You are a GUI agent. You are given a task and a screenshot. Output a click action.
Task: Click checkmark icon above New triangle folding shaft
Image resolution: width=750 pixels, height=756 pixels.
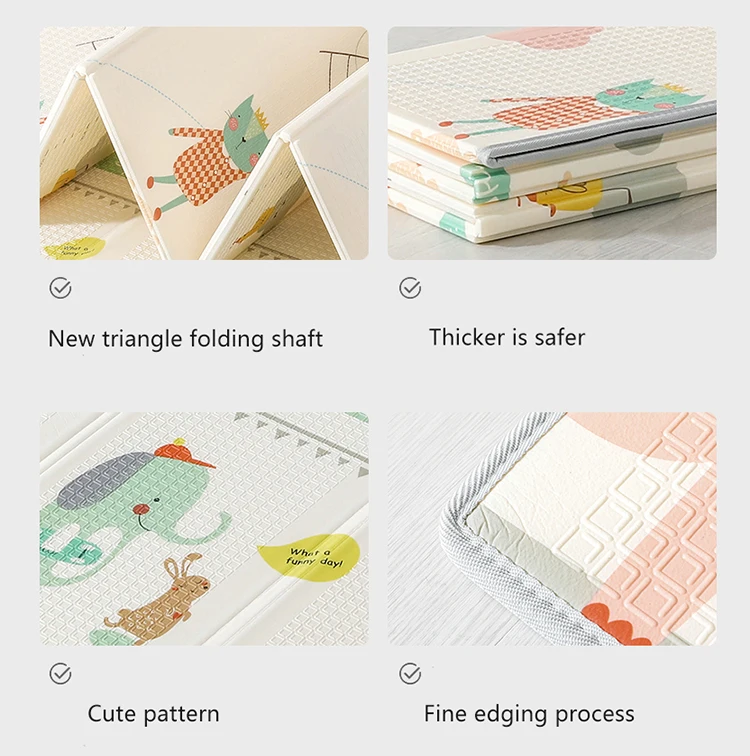click(x=60, y=288)
